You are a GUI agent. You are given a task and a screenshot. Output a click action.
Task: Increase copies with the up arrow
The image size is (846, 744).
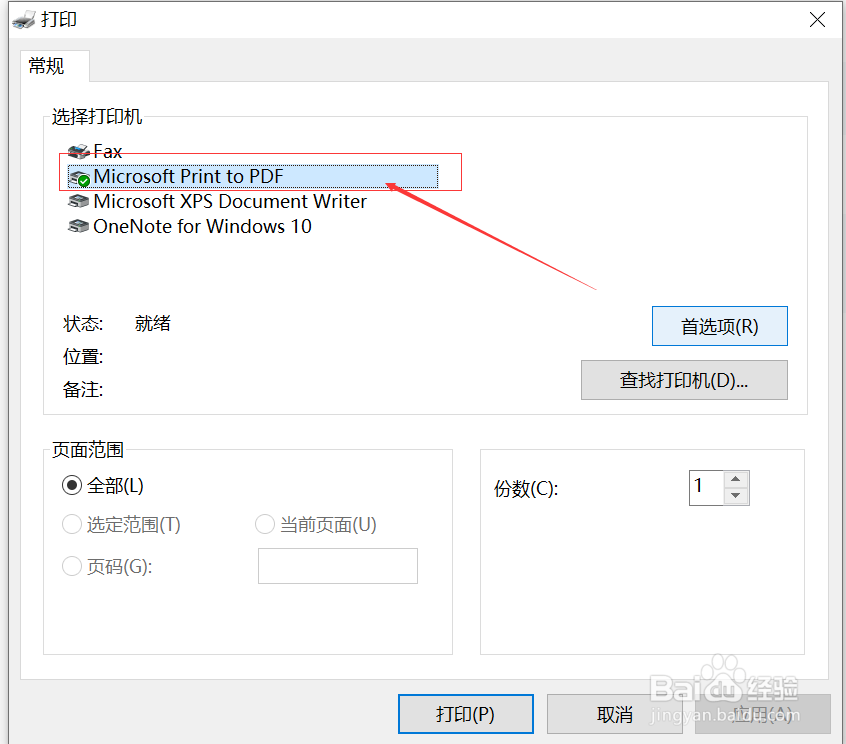tap(735, 479)
